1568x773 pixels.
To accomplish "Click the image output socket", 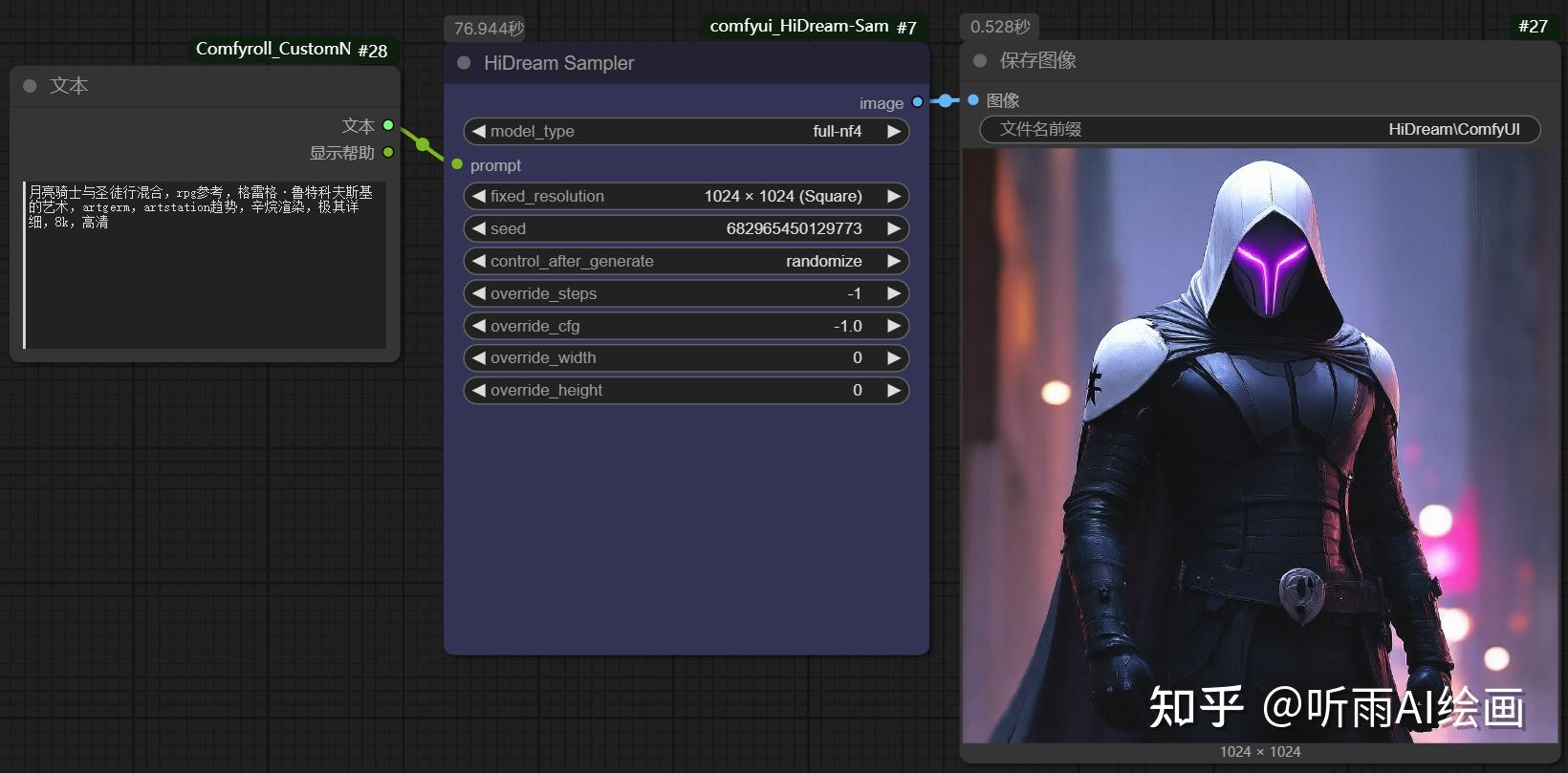I will click(918, 102).
